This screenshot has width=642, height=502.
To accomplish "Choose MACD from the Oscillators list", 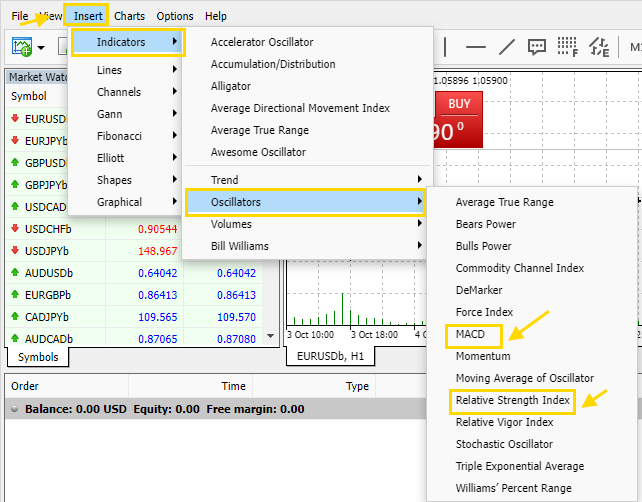I will coord(470,334).
